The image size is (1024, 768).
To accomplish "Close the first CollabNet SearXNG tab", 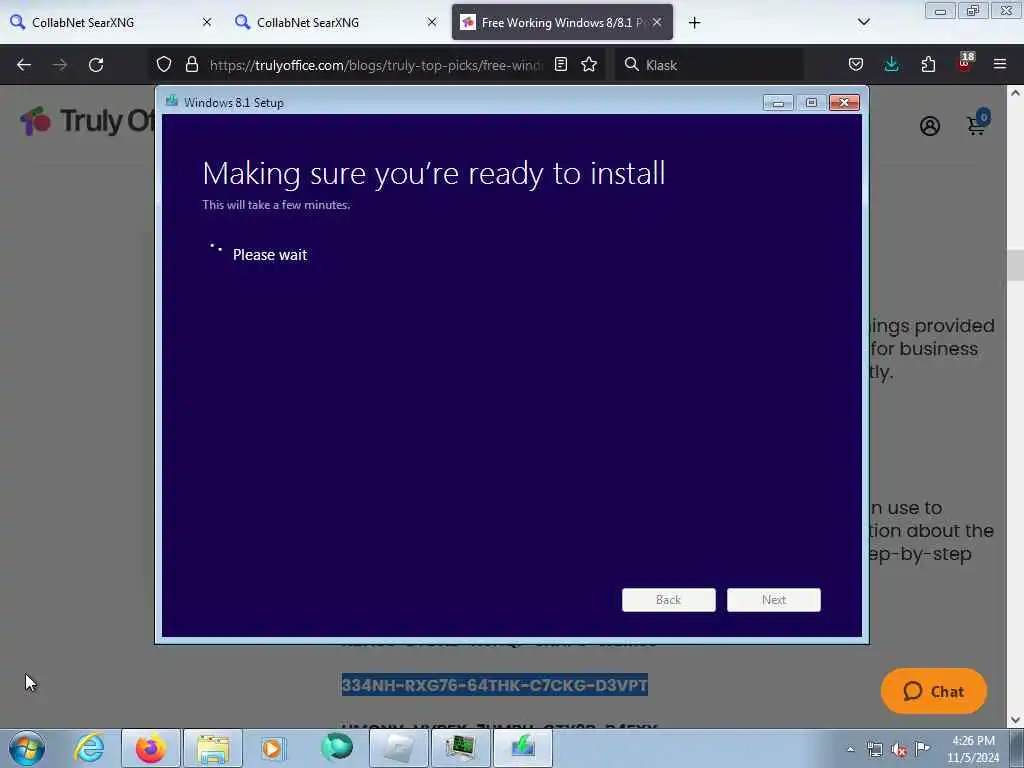I will (x=206, y=22).
